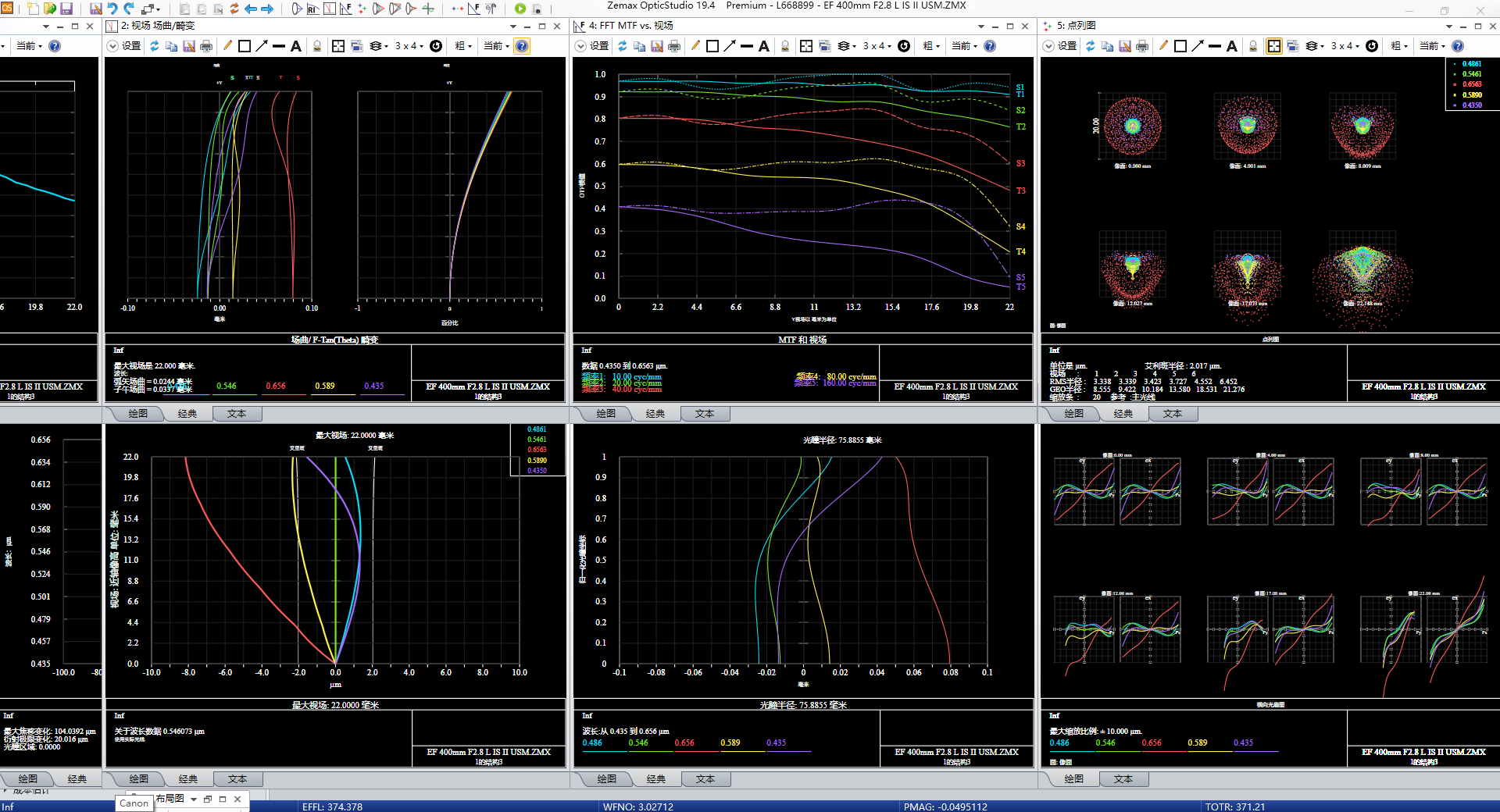
Task: Toggle the lock window icon in field curvature window
Action: point(317,46)
